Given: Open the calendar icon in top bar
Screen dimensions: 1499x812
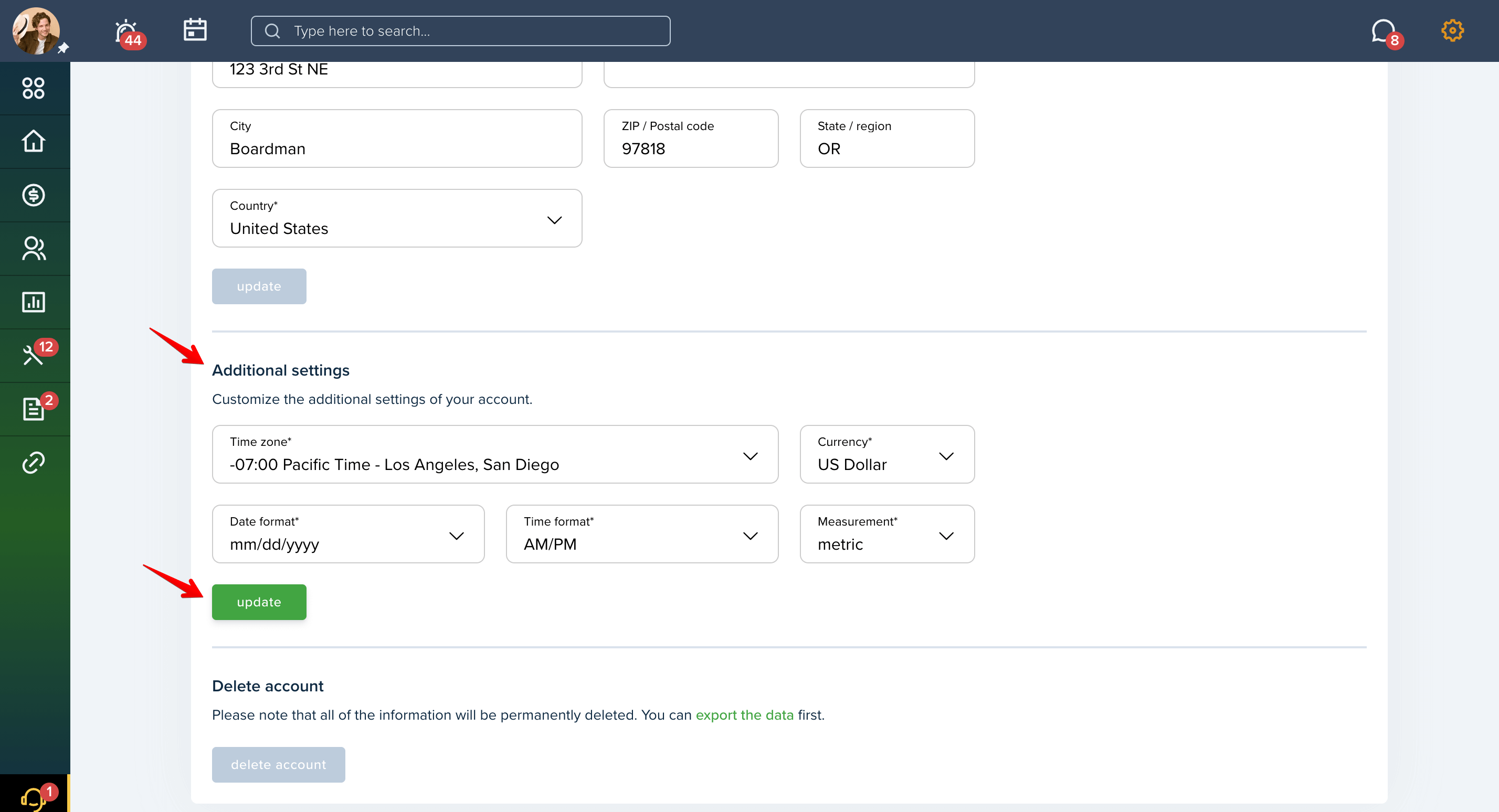Looking at the screenshot, I should pyautogui.click(x=195, y=30).
